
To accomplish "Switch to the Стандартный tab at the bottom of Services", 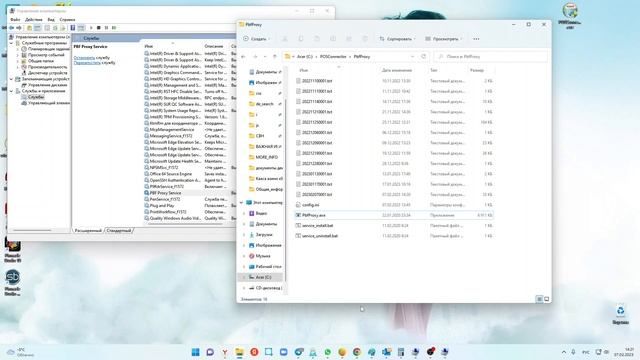I will click(x=119, y=231).
